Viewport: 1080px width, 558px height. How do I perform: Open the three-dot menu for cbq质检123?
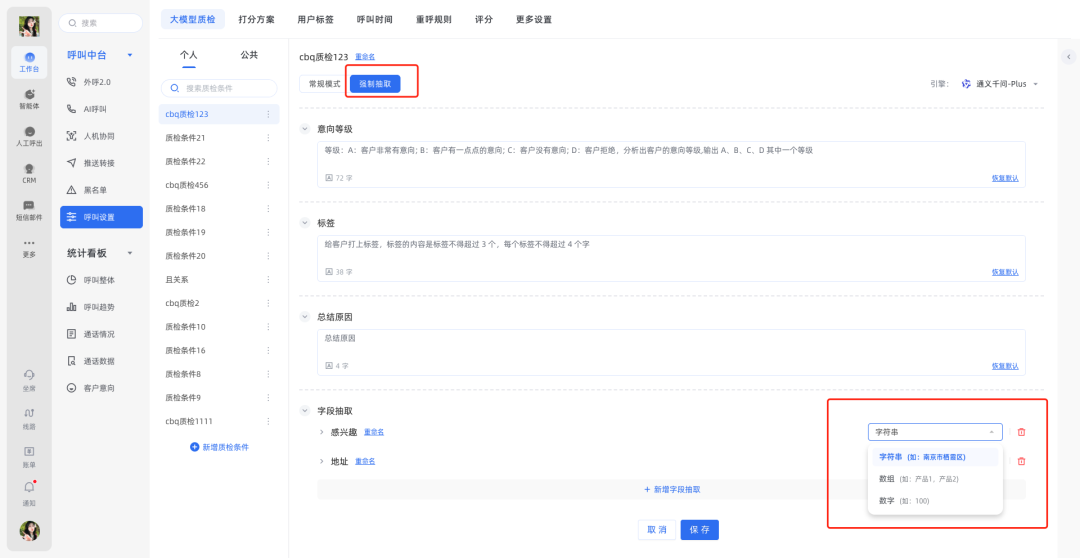[268, 114]
